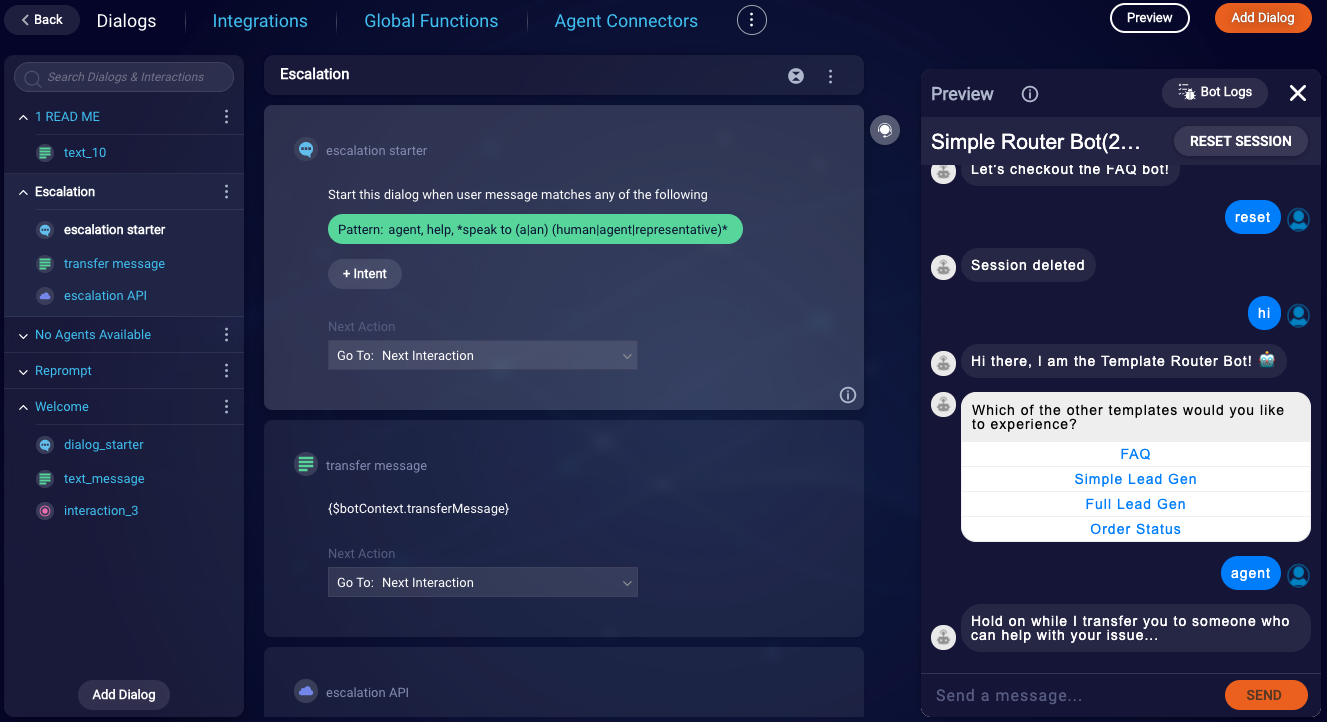Select the text_10 interaction
The image size is (1327, 722).
coord(85,153)
